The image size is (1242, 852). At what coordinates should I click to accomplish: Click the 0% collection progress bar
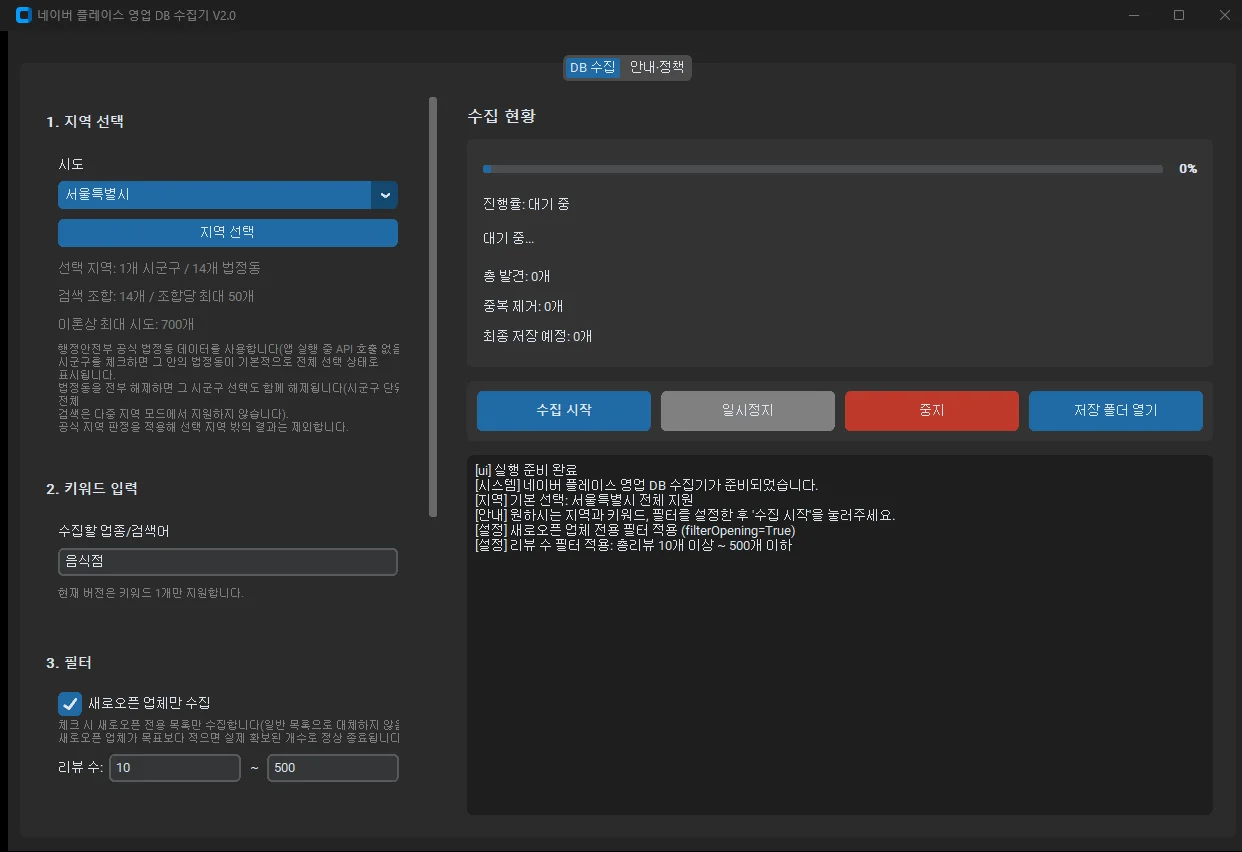(x=822, y=169)
